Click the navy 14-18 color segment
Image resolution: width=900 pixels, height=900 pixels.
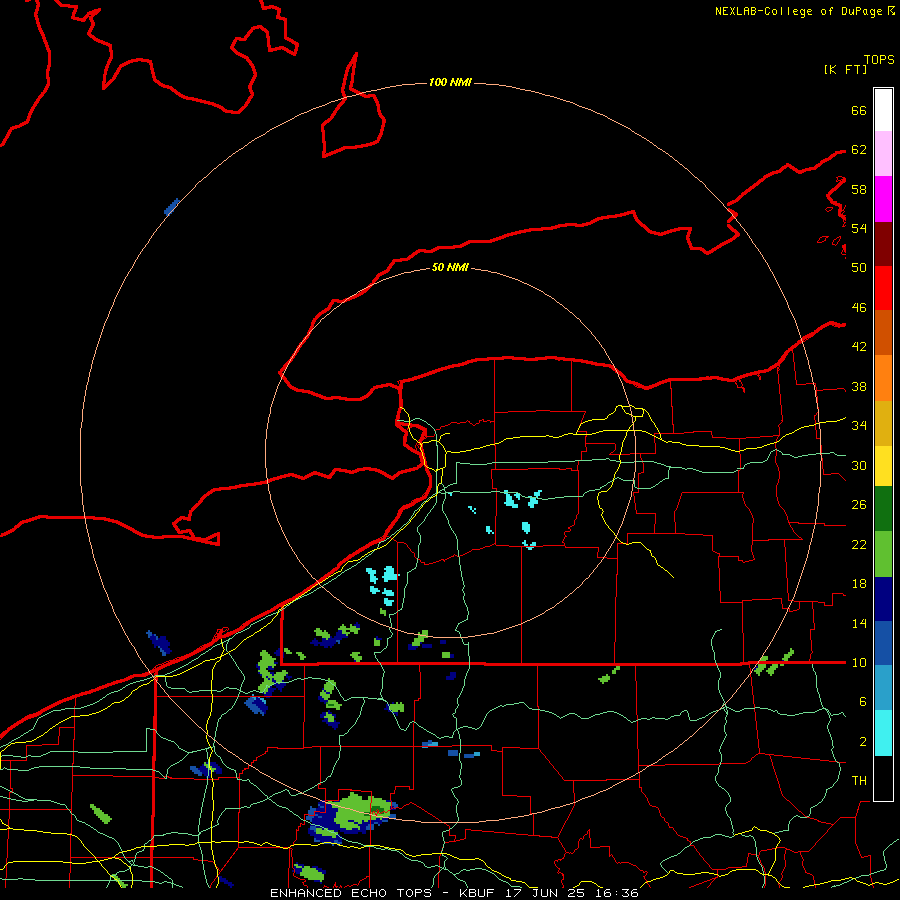[883, 599]
